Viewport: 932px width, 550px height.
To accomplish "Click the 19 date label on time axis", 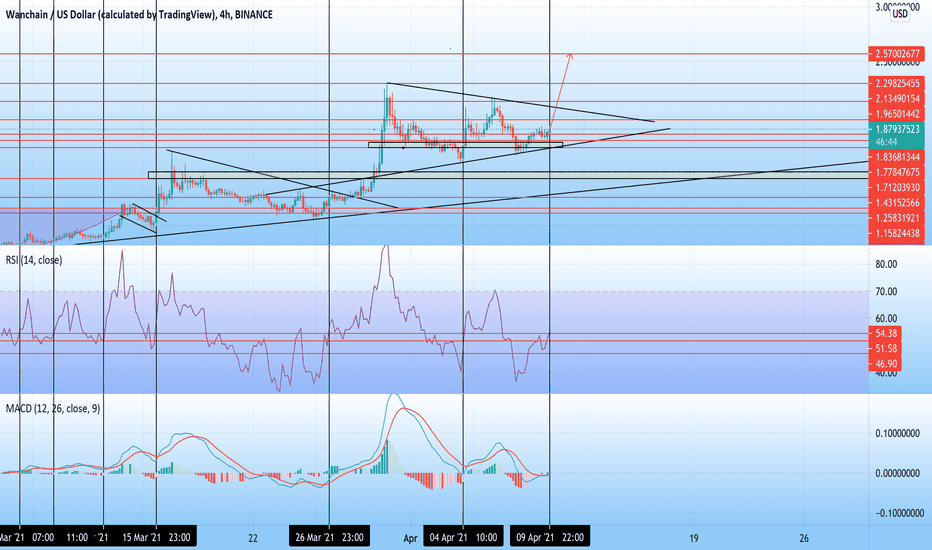I will point(694,538).
